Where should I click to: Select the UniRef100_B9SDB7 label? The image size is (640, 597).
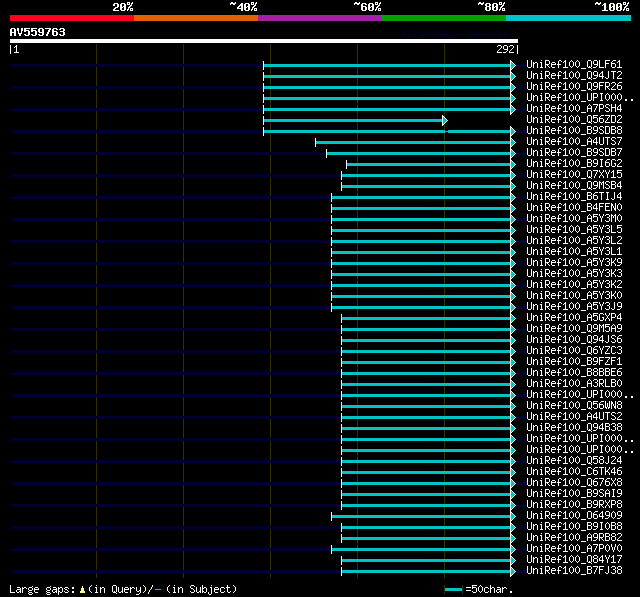click(574, 153)
